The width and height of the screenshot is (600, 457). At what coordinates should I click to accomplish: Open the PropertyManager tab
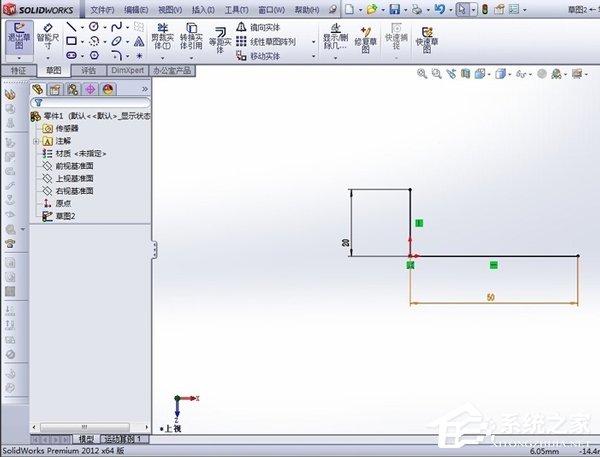55,90
